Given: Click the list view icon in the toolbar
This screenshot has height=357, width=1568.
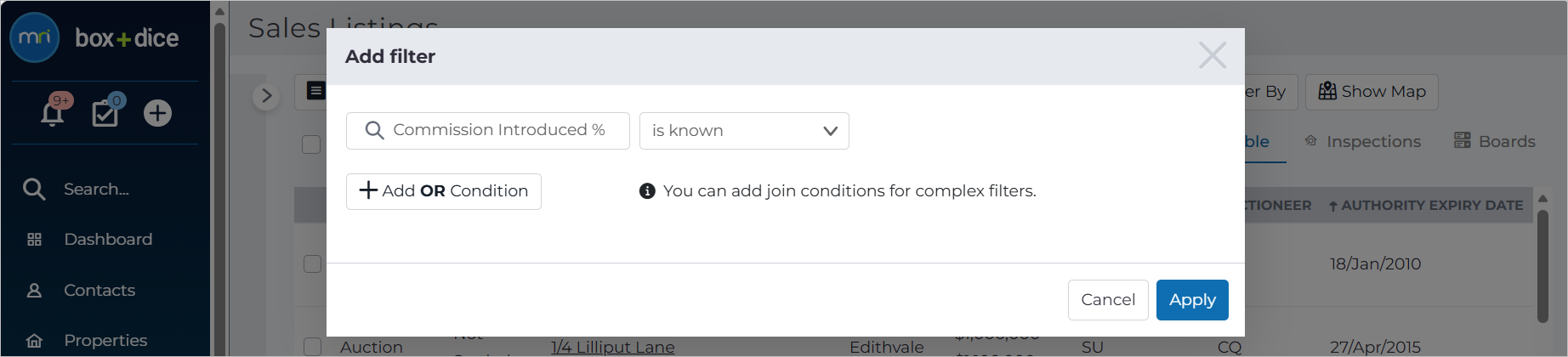Looking at the screenshot, I should click(315, 91).
